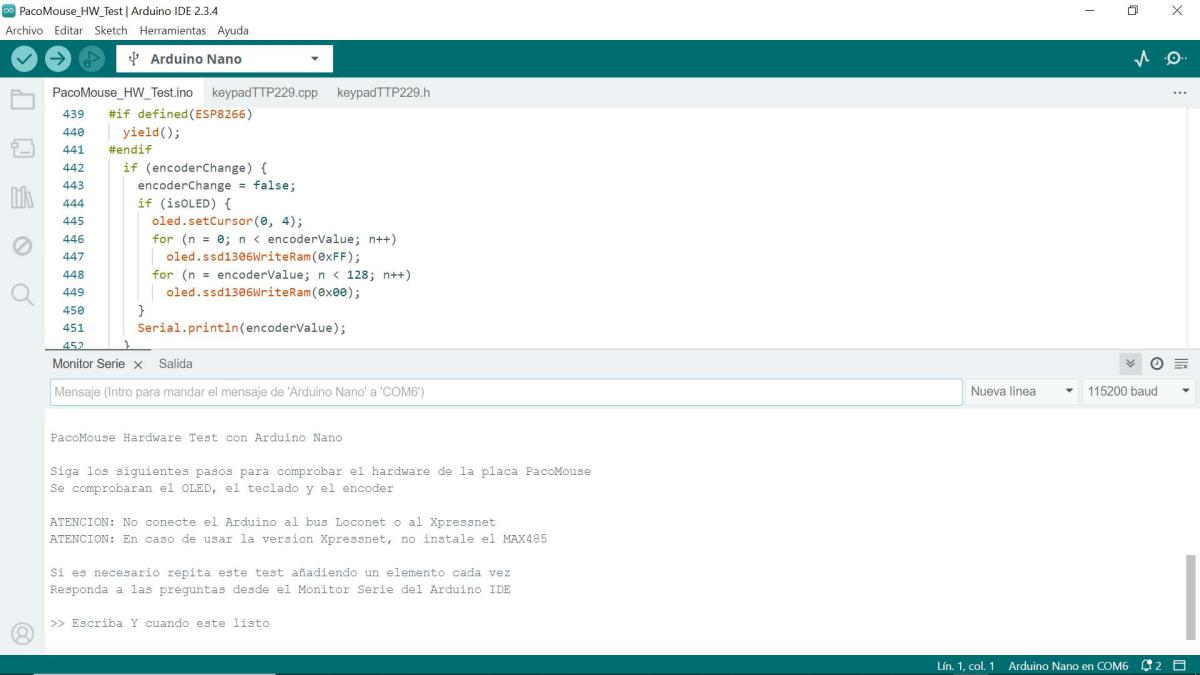Open the Arduino Nano board selector dropdown
The width and height of the screenshot is (1200, 675).
224,59
